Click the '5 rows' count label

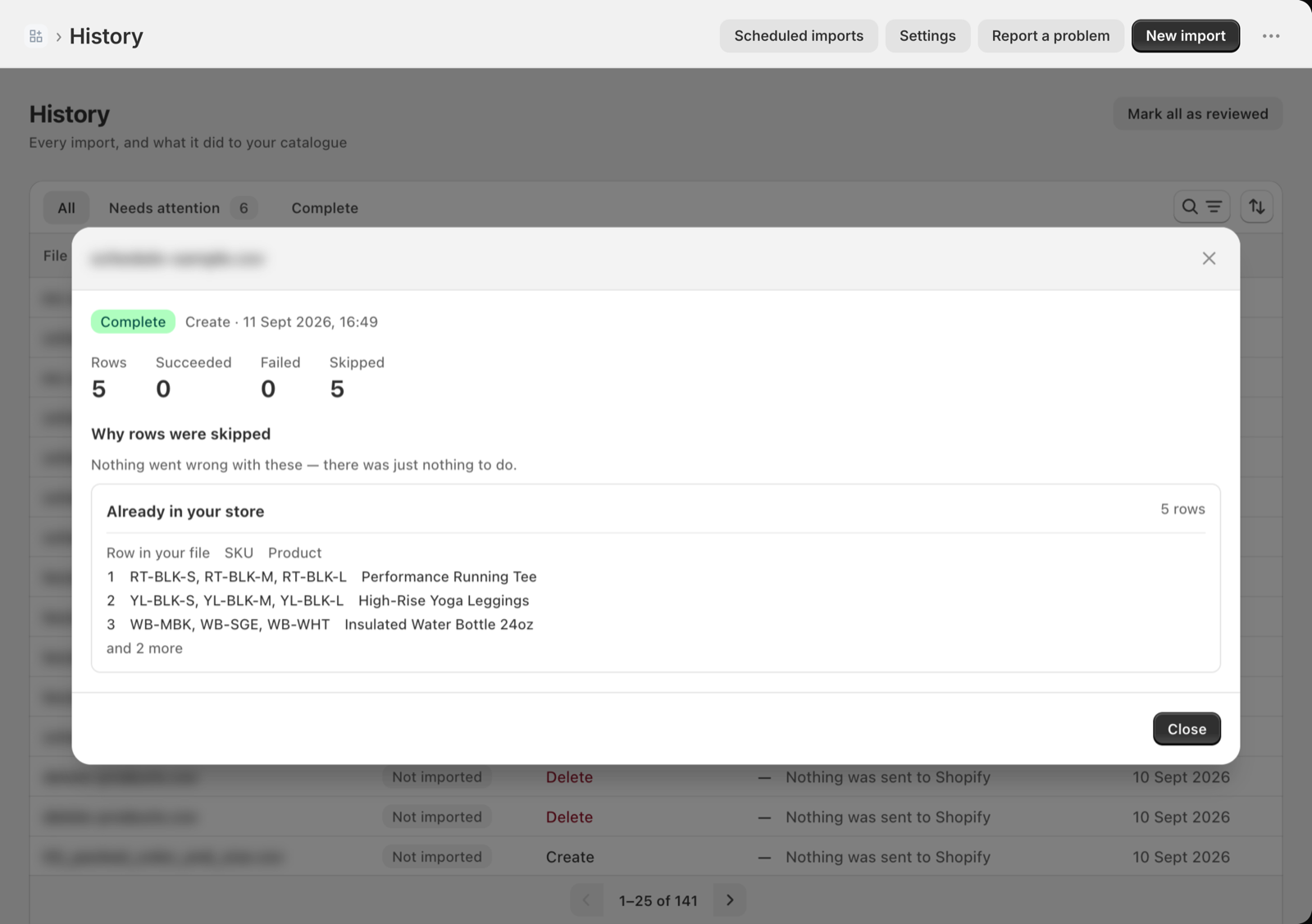click(x=1182, y=509)
